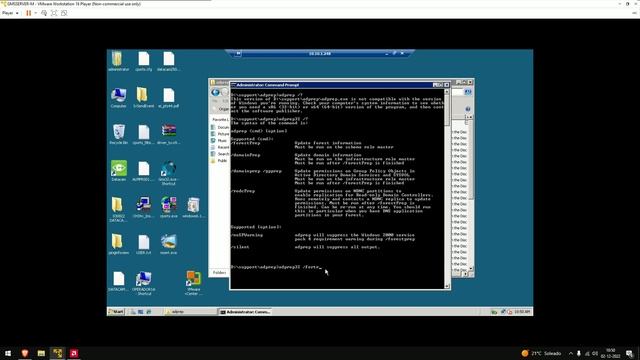Click the remote desktop connection bar address

[320, 53]
